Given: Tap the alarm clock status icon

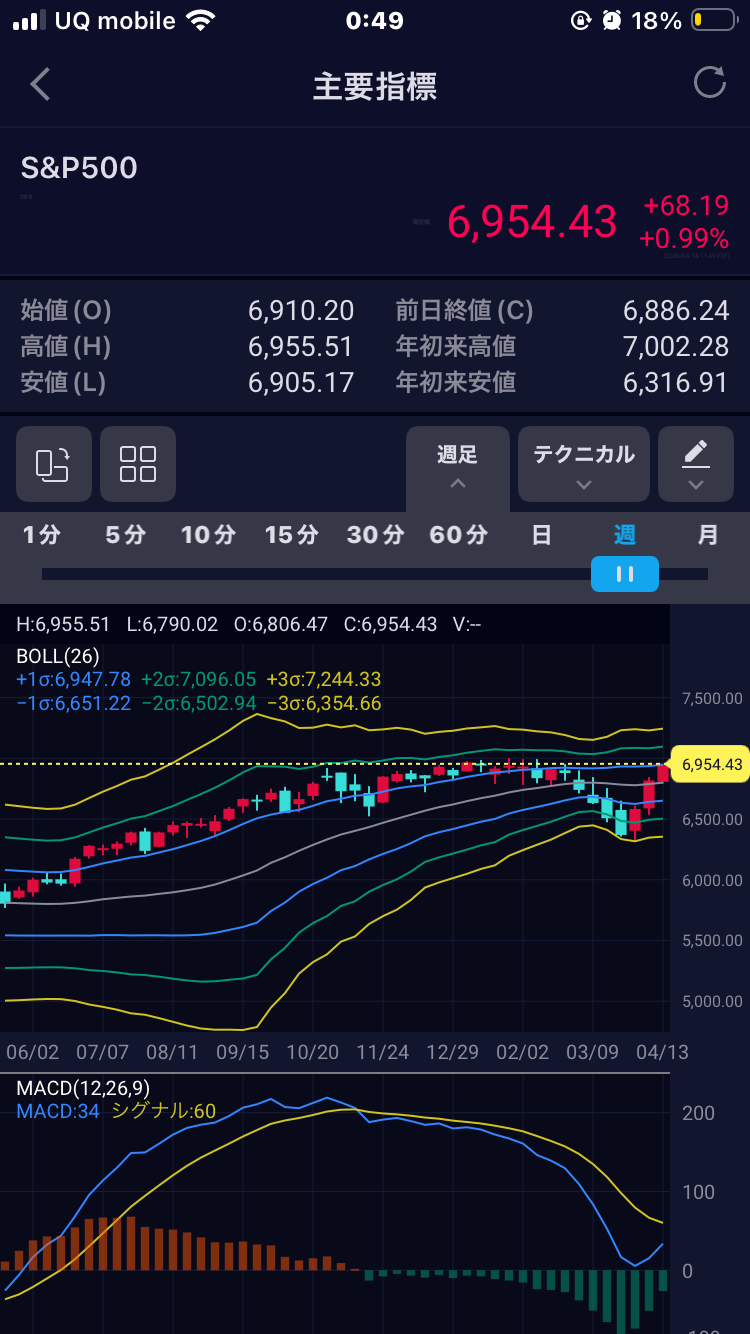Looking at the screenshot, I should click(610, 21).
